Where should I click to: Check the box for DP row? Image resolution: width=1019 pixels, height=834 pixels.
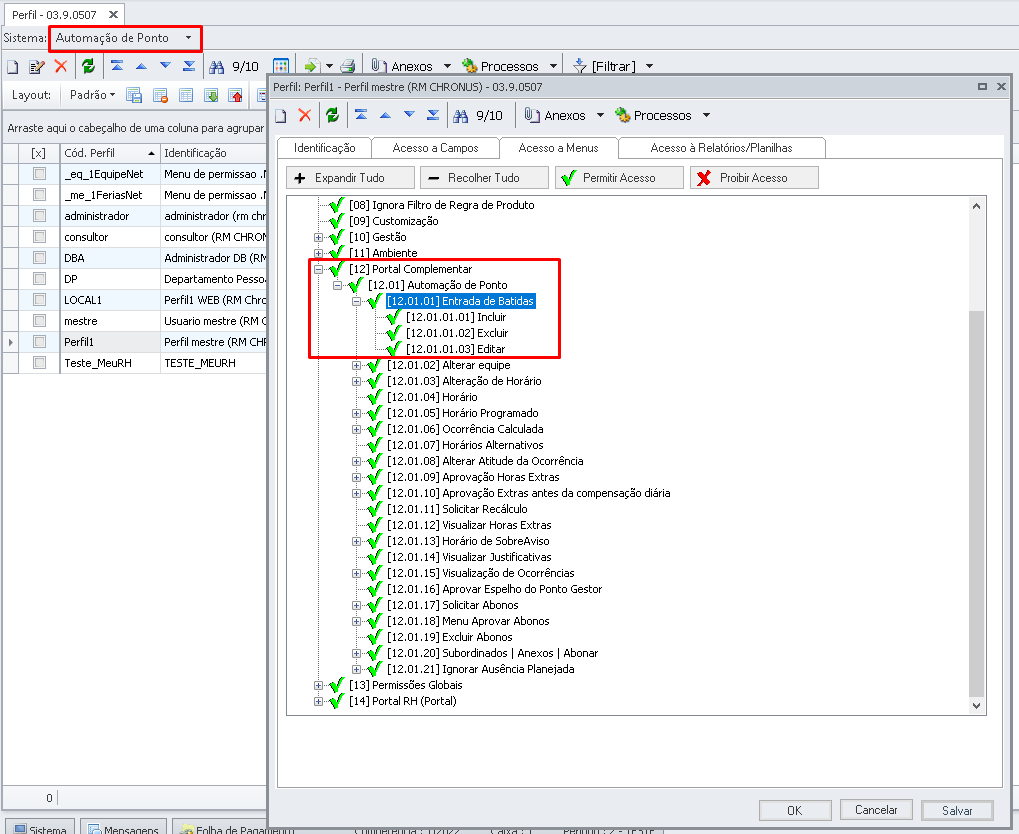click(40, 279)
